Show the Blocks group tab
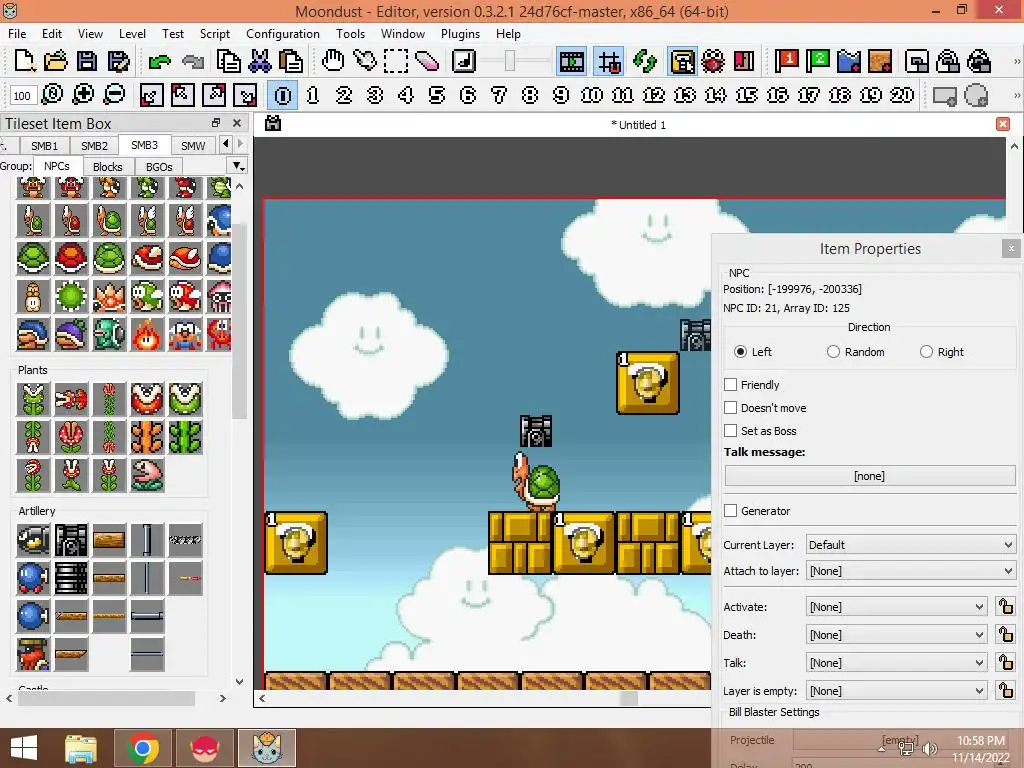Viewport: 1024px width, 768px height. coord(108,167)
